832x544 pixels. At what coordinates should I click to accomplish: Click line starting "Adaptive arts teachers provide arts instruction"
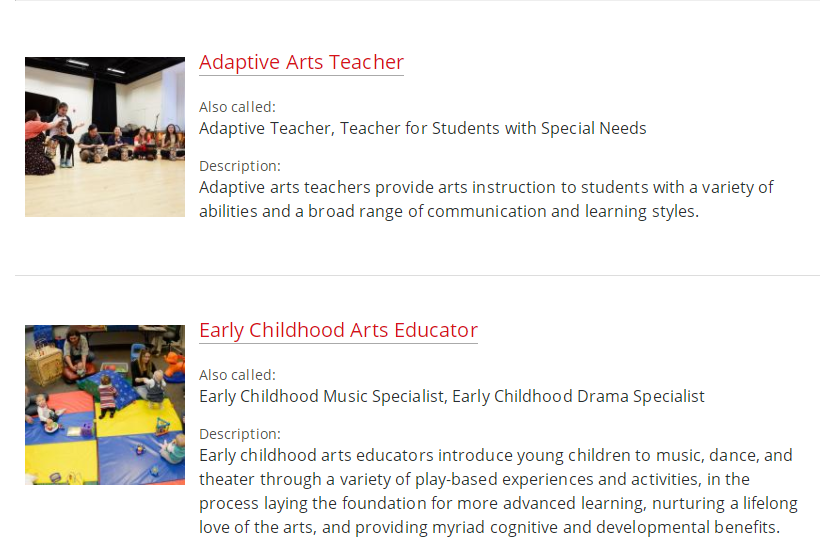(x=486, y=187)
